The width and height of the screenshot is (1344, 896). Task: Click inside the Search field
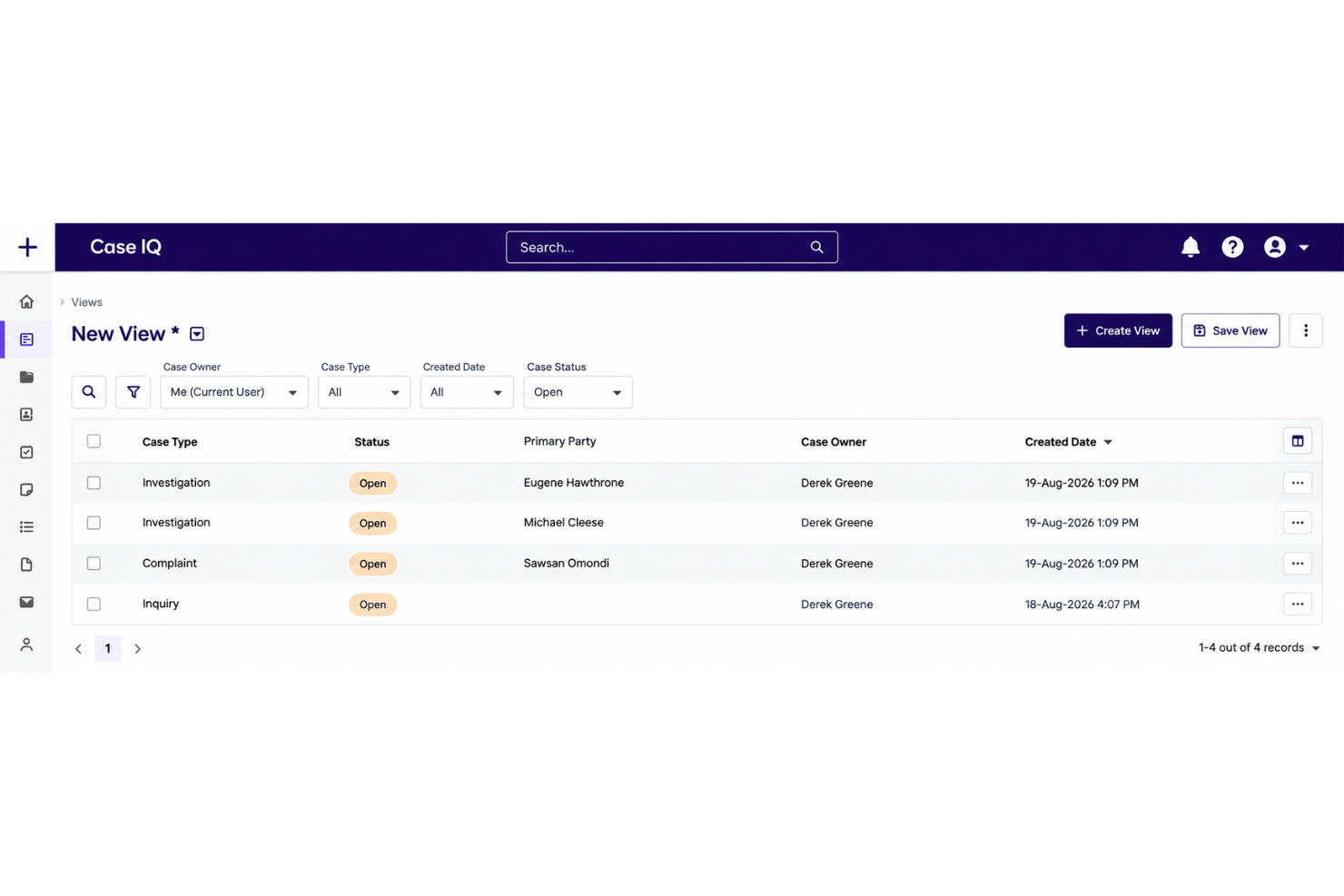pos(672,247)
